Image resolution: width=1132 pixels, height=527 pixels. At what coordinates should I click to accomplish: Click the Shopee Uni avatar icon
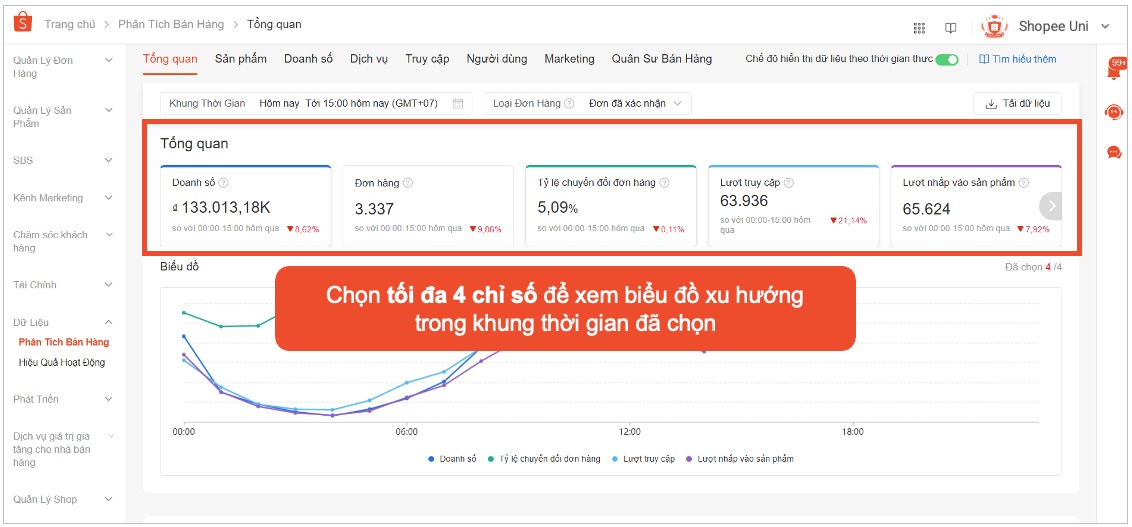point(995,27)
